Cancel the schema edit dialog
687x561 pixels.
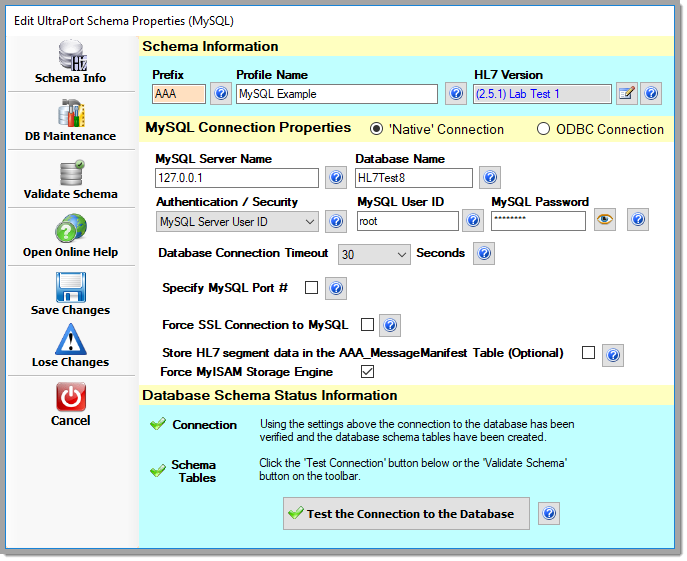pyautogui.click(x=71, y=405)
